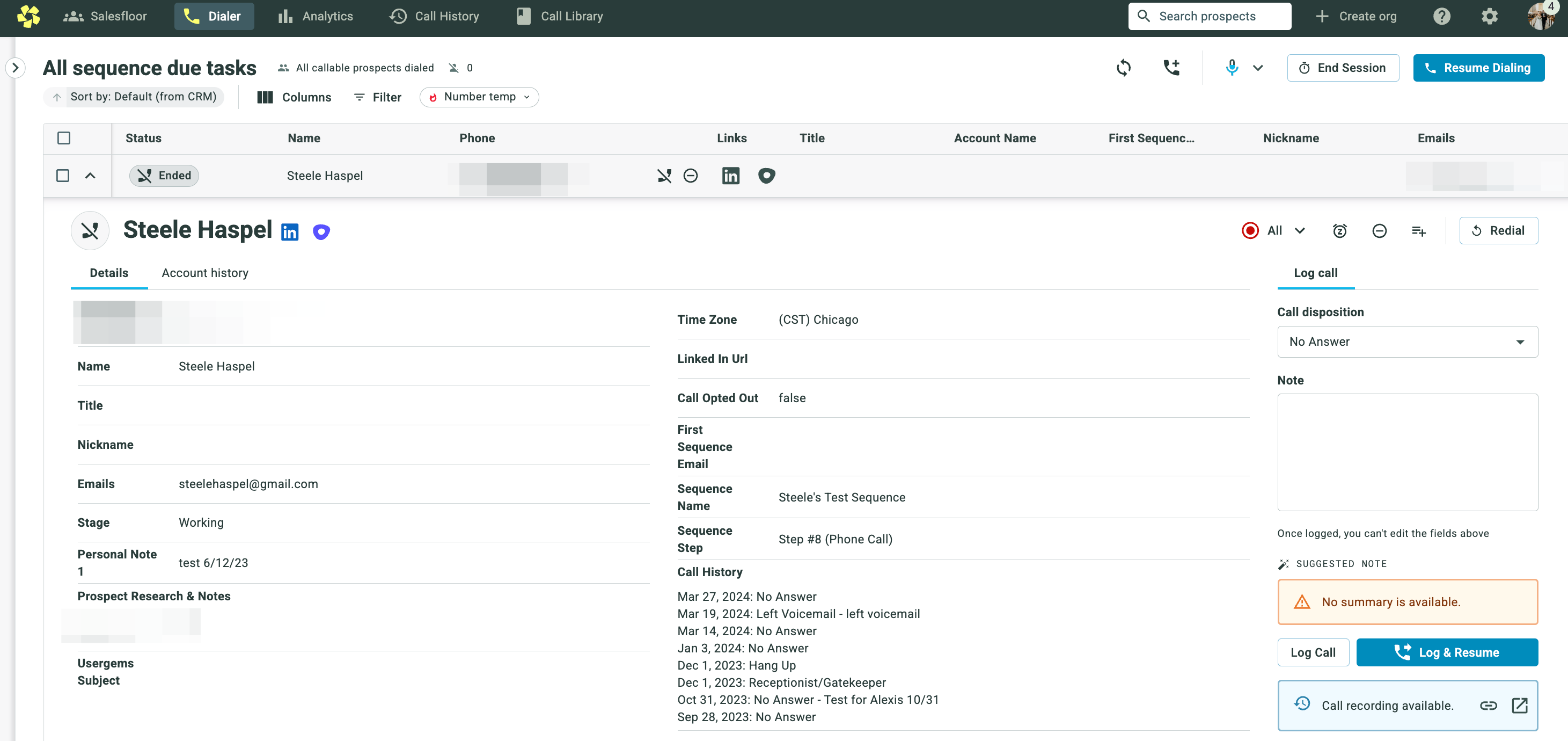Open the help question mark icon
1568x741 pixels.
pos(1441,17)
